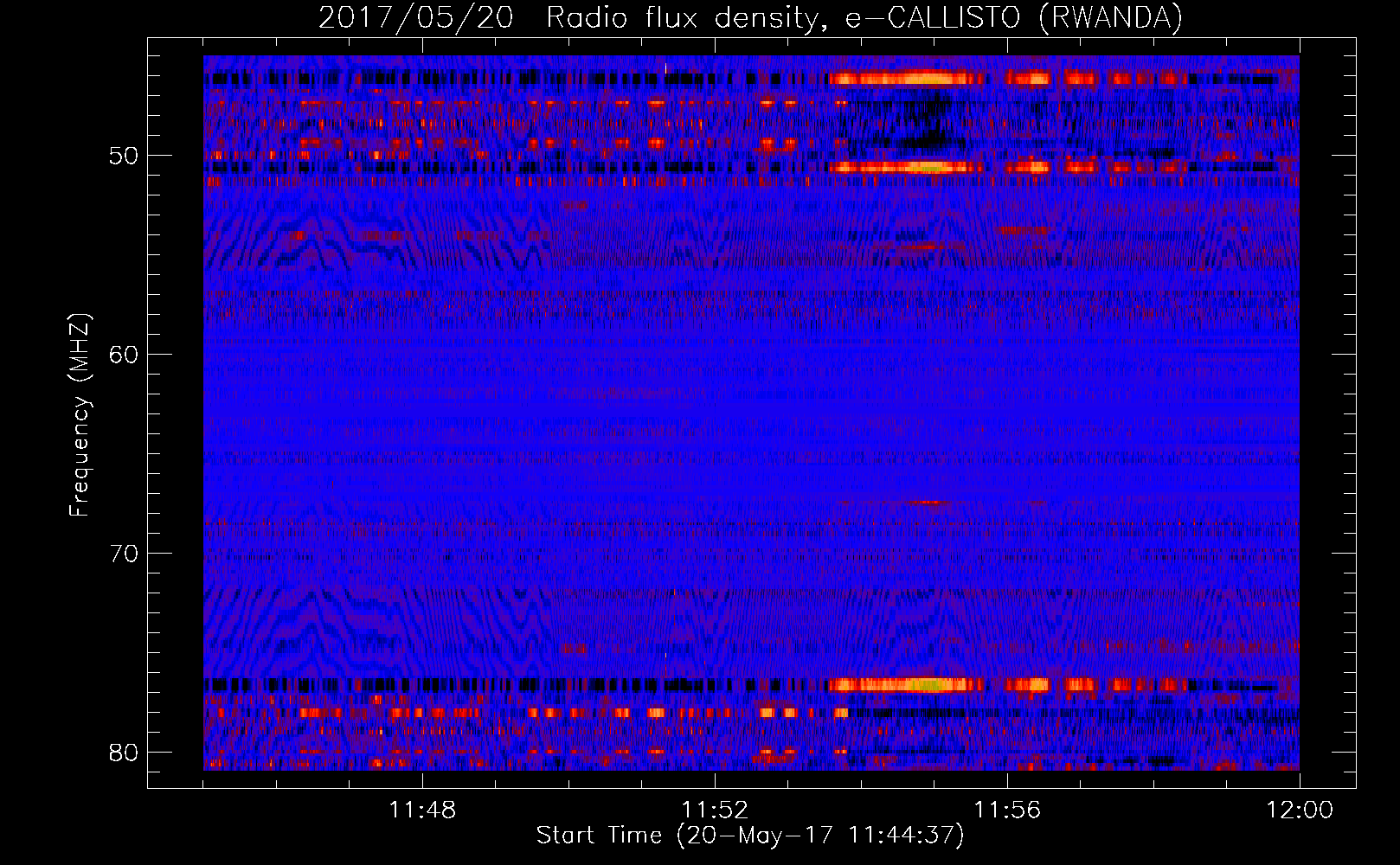Select the 11:48 time tick label
The height and width of the screenshot is (865, 1400).
click(x=422, y=811)
